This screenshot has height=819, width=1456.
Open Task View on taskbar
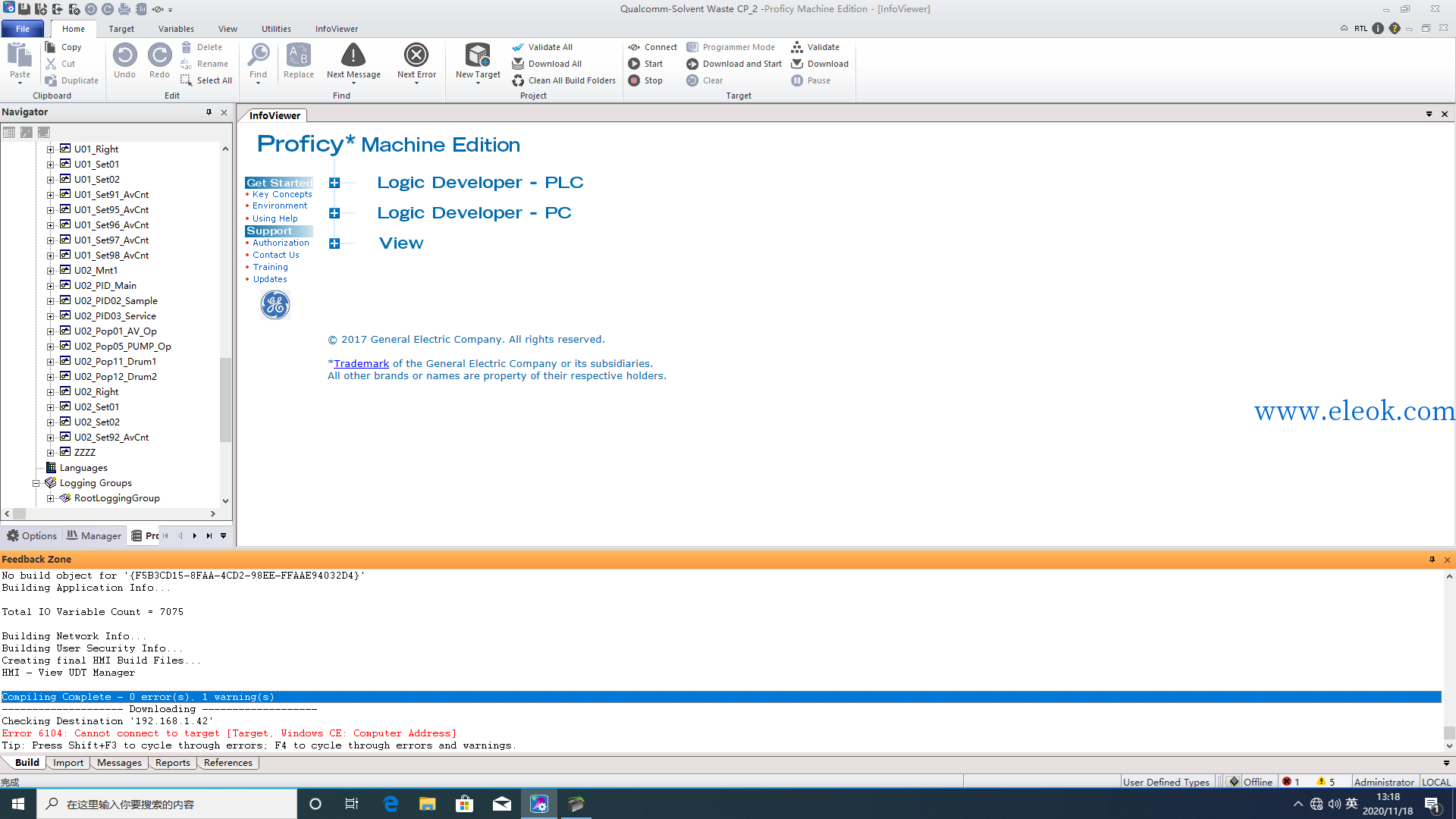tap(352, 804)
